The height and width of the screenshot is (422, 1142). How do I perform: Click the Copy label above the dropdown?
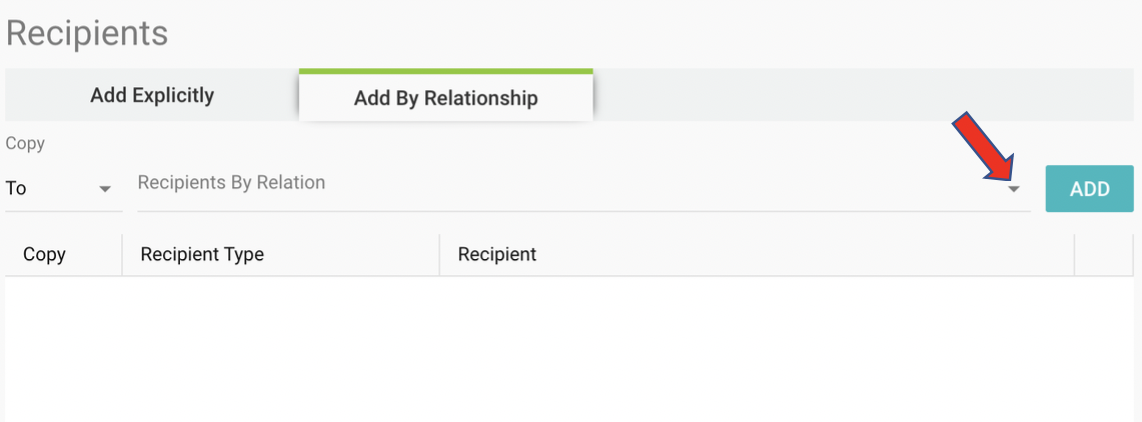(25, 143)
